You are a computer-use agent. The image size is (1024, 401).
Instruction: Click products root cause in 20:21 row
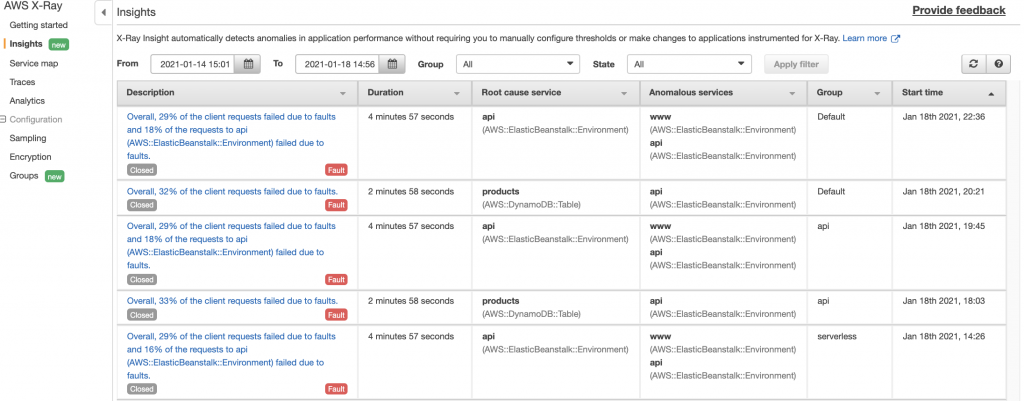(501, 191)
